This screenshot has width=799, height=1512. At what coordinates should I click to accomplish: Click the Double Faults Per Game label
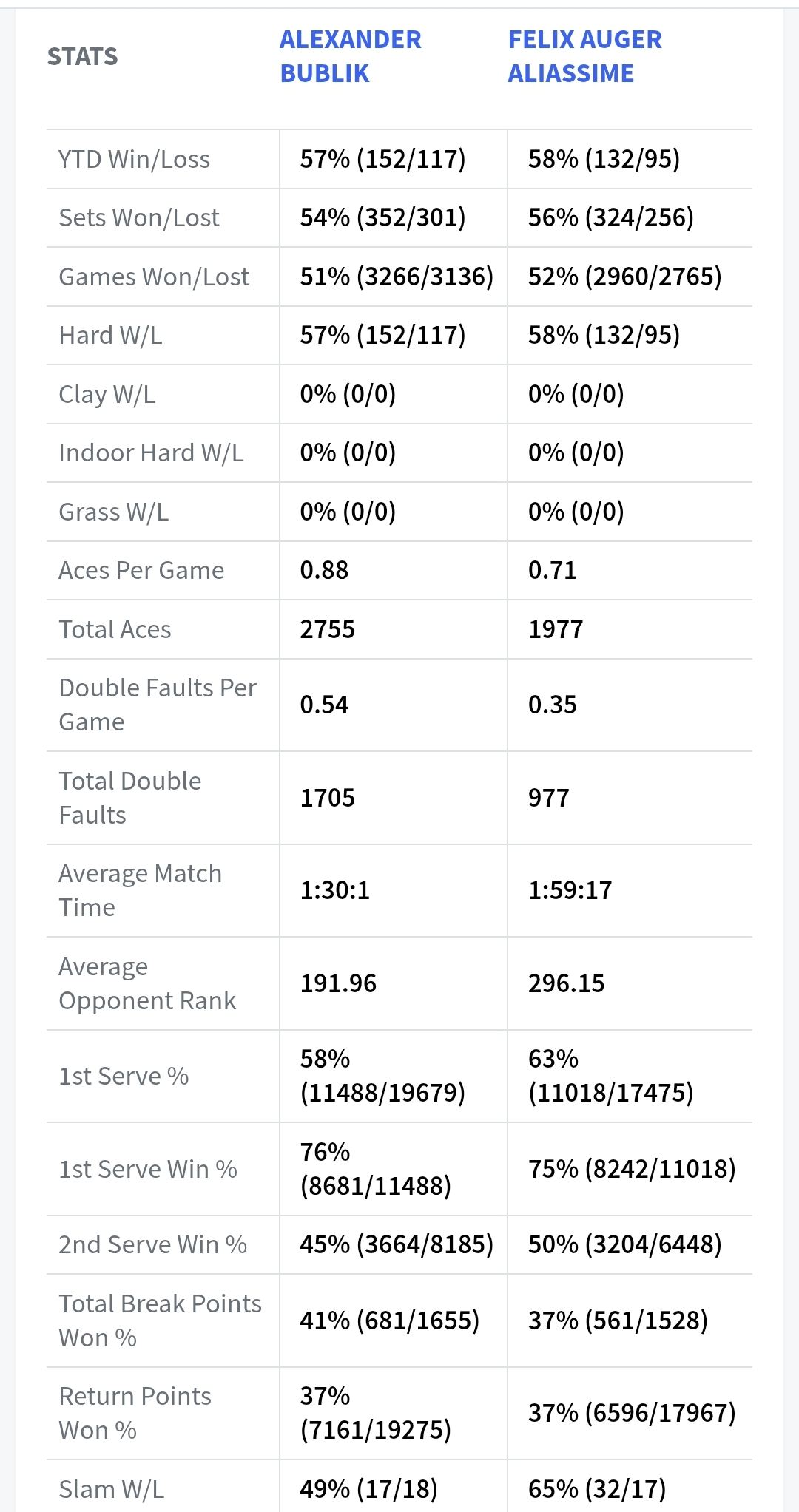157,705
